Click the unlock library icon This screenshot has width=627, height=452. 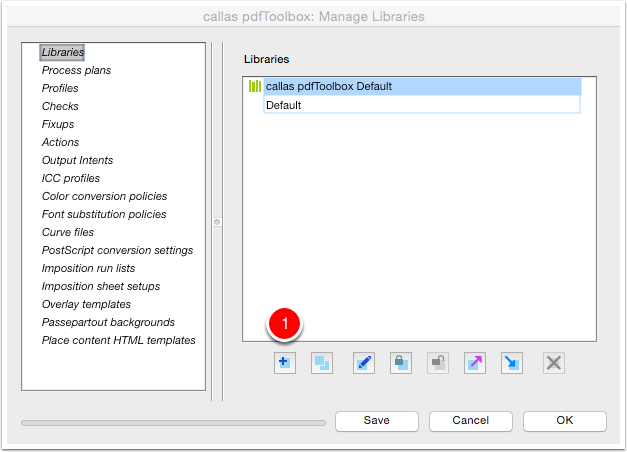pos(438,363)
